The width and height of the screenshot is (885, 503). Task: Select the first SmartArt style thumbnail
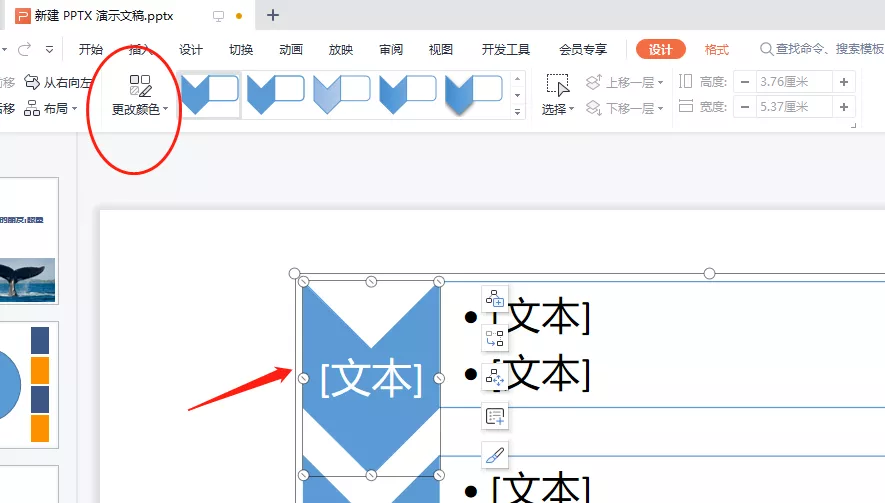click(x=209, y=95)
